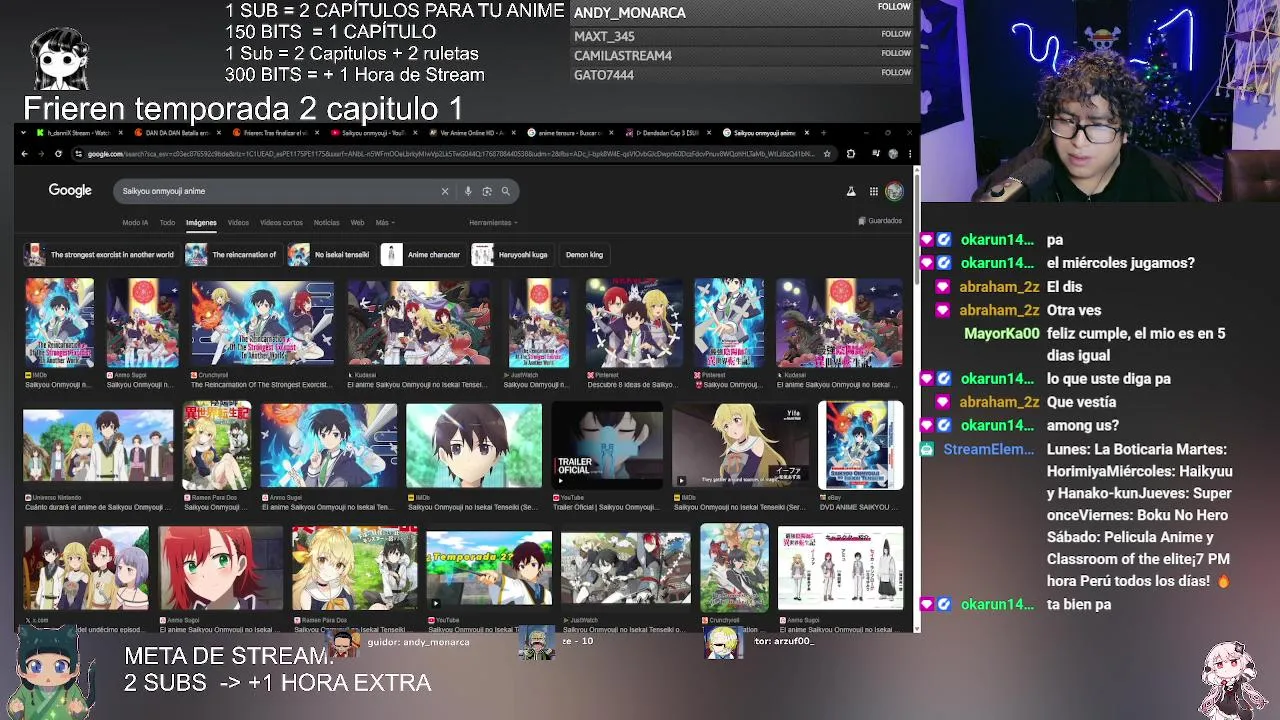
Task: Click the 'Que vestía' chat message
Action: pos(1081,402)
